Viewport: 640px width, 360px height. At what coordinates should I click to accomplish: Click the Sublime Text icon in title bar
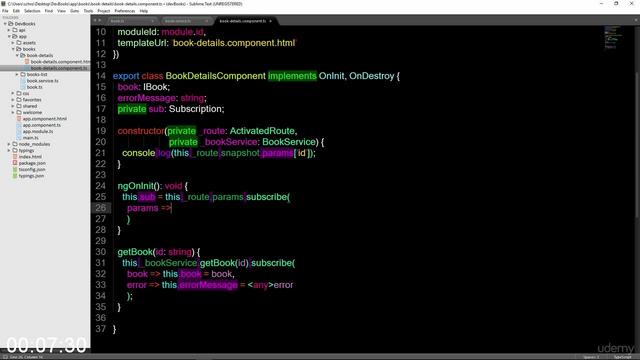tap(4, 4)
